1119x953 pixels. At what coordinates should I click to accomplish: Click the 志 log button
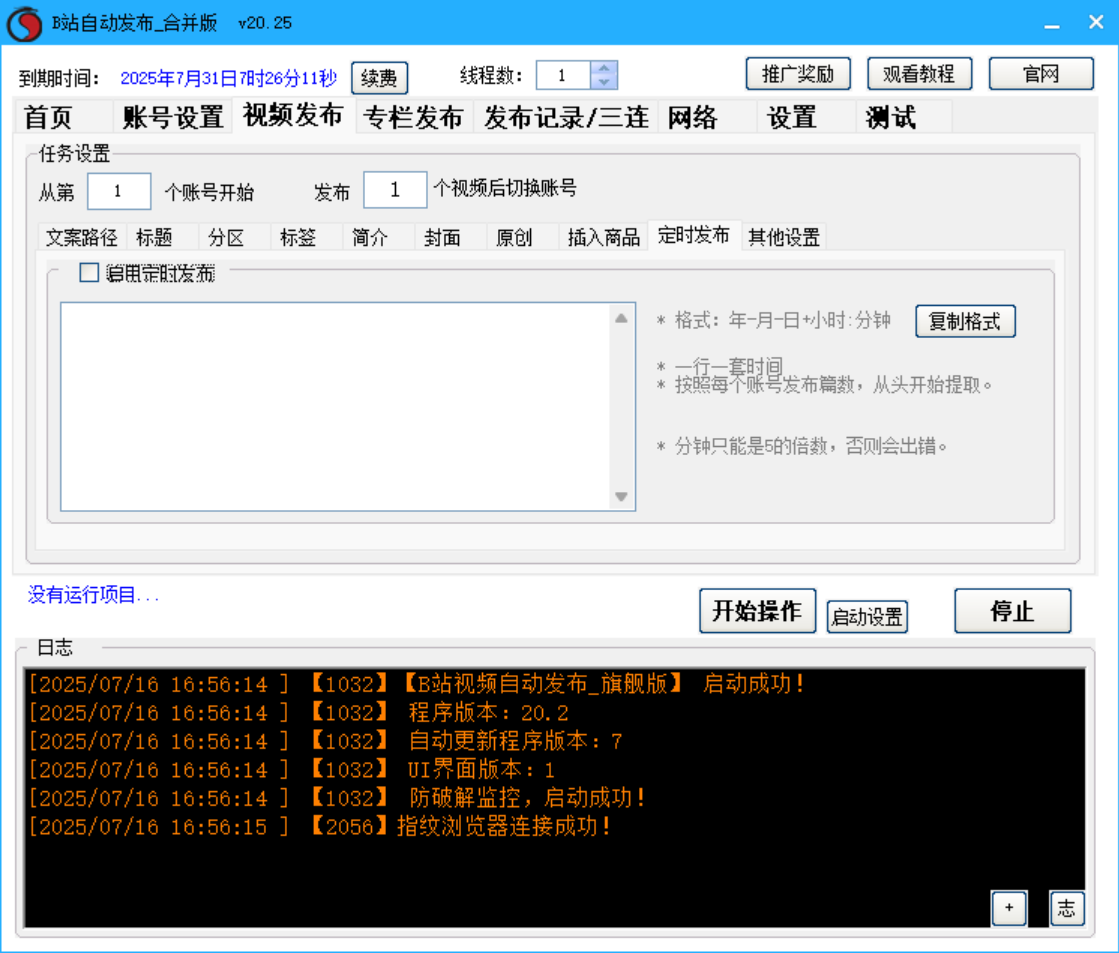1066,907
